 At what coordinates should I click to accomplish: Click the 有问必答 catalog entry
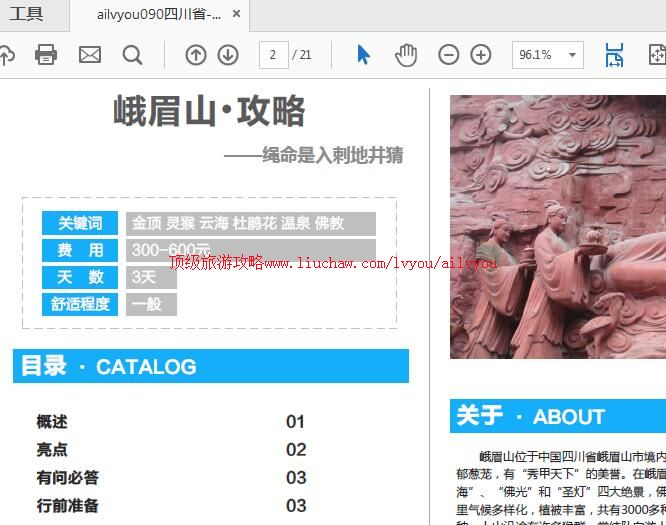click(68, 478)
